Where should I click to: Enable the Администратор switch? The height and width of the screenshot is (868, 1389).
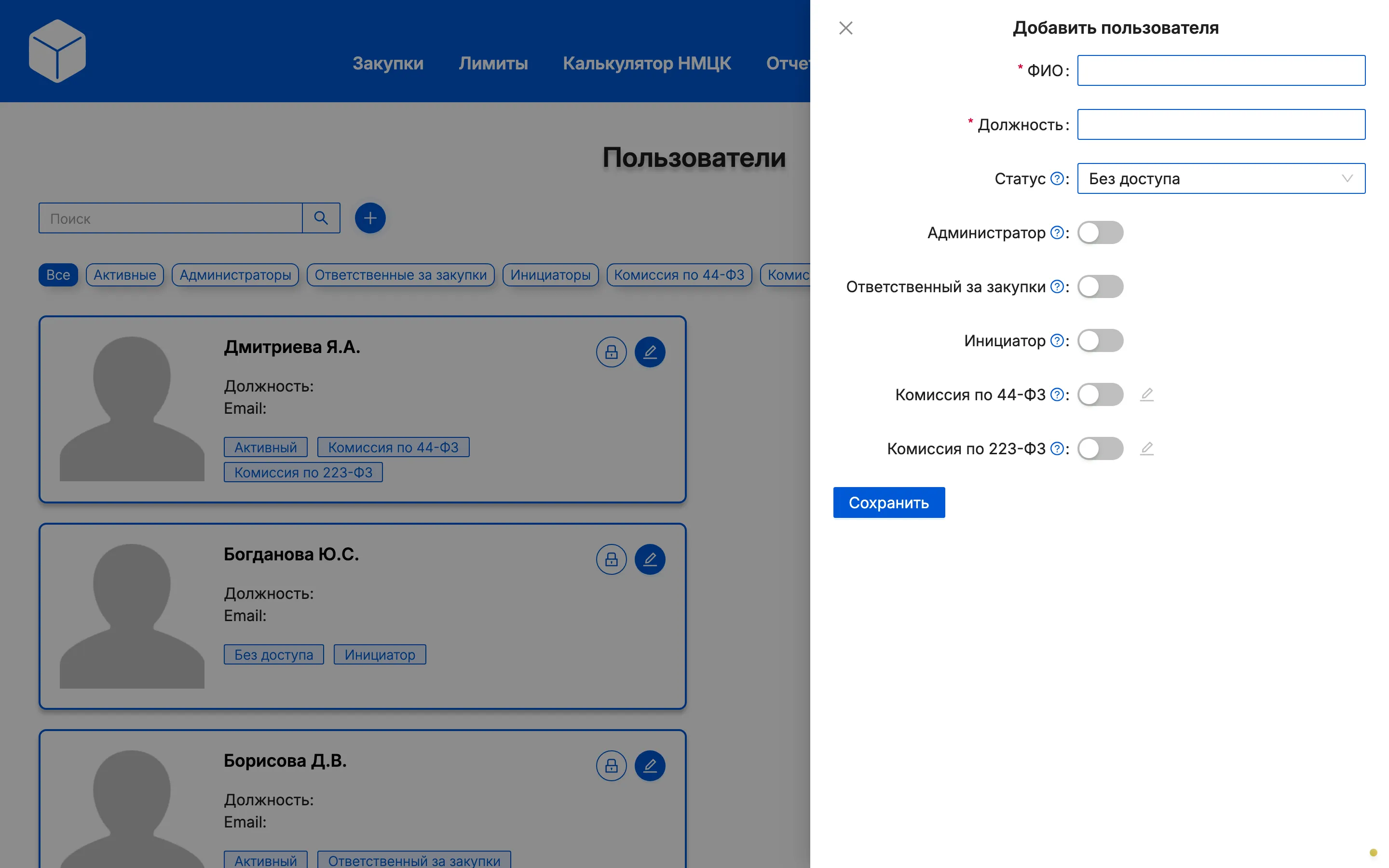1100,232
